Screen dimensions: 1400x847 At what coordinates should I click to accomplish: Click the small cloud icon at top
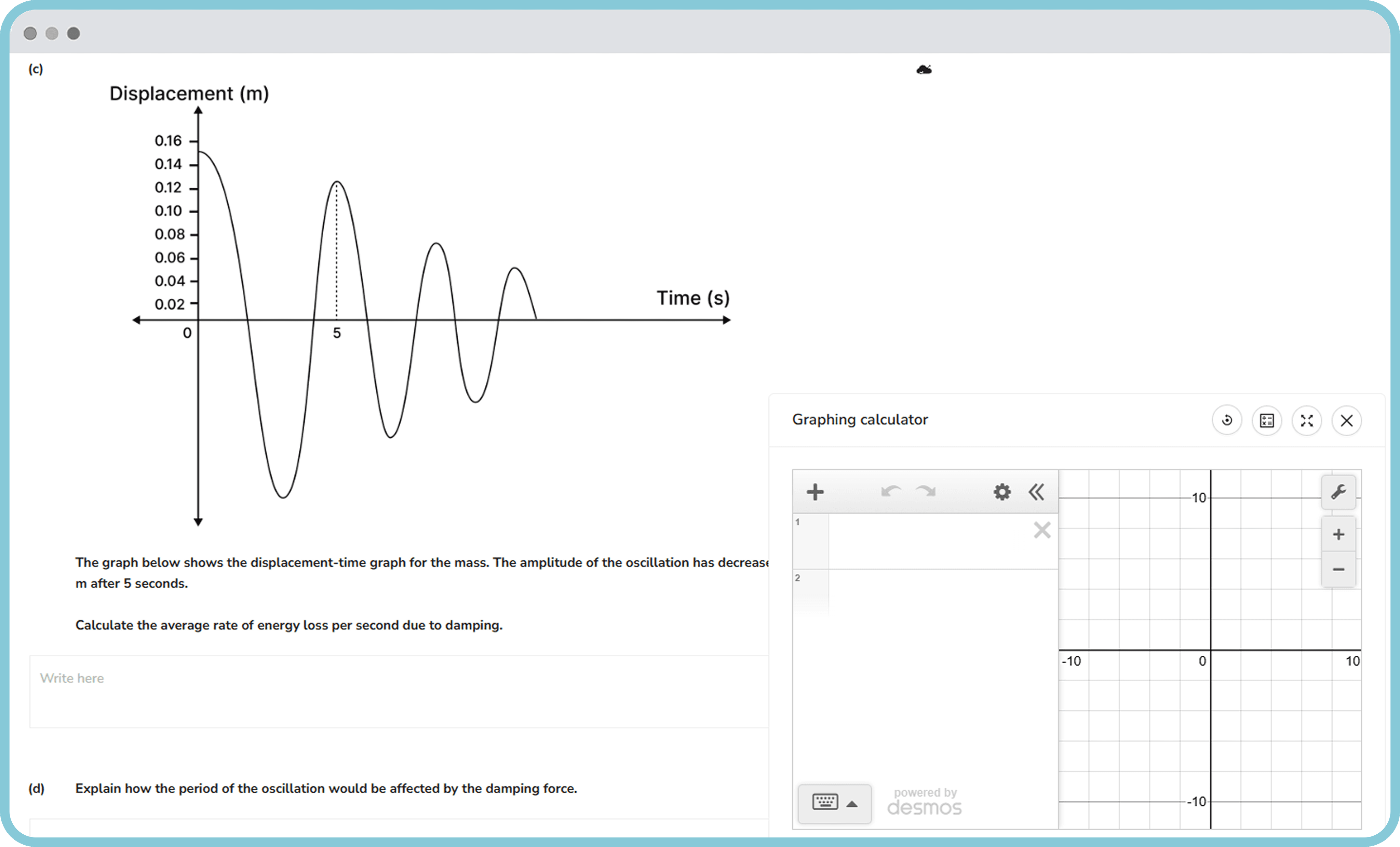pyautogui.click(x=924, y=70)
